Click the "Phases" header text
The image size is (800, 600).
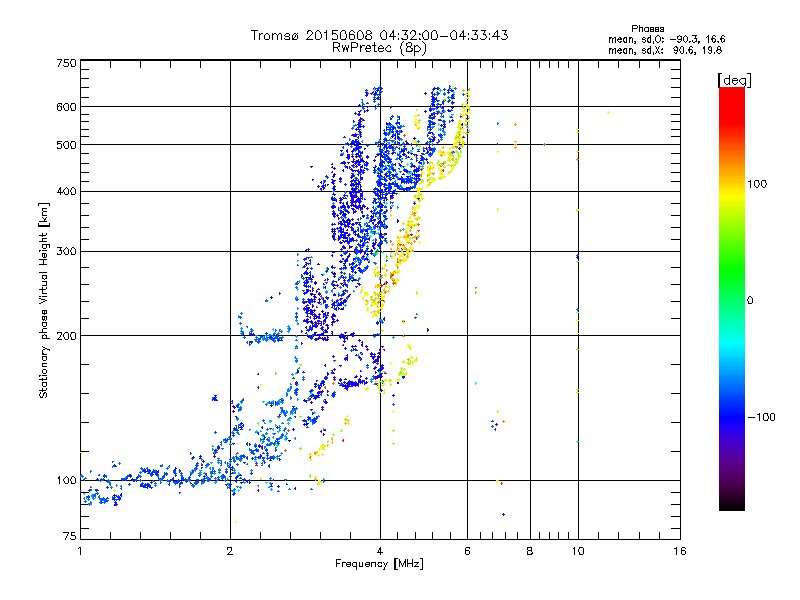(647, 29)
